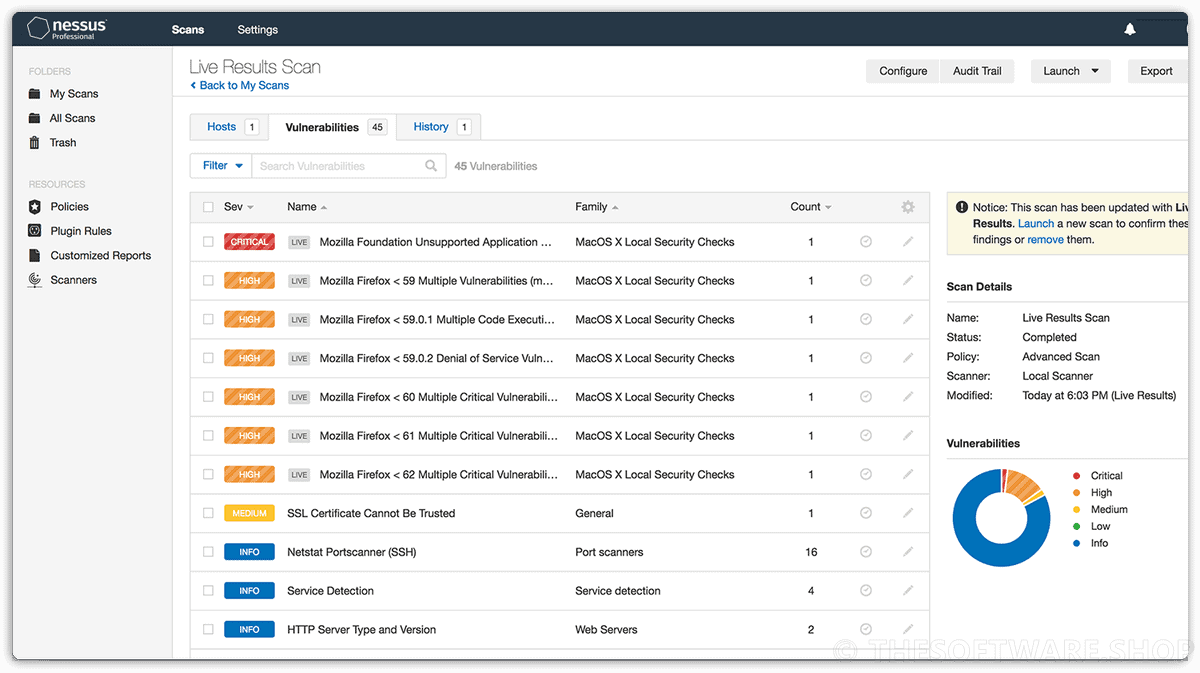Click the Critical legend color dot
1200x673 pixels.
(1076, 476)
